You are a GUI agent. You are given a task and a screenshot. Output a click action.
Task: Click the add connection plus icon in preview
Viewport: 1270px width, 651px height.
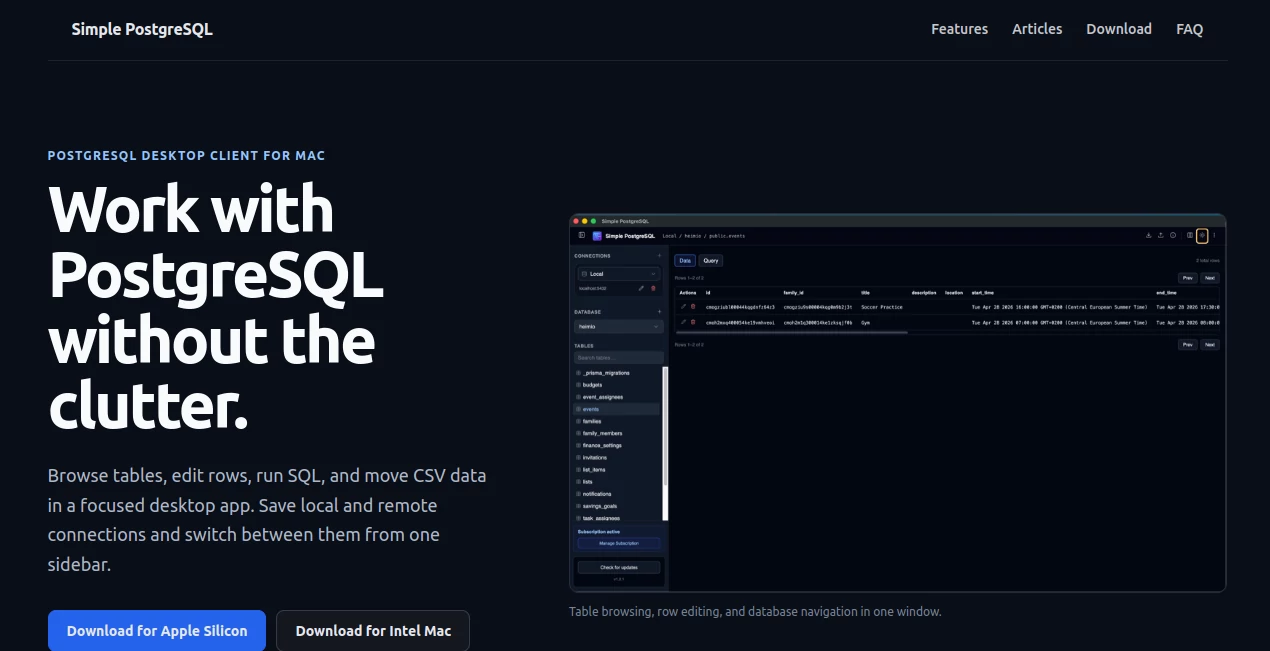point(659,256)
